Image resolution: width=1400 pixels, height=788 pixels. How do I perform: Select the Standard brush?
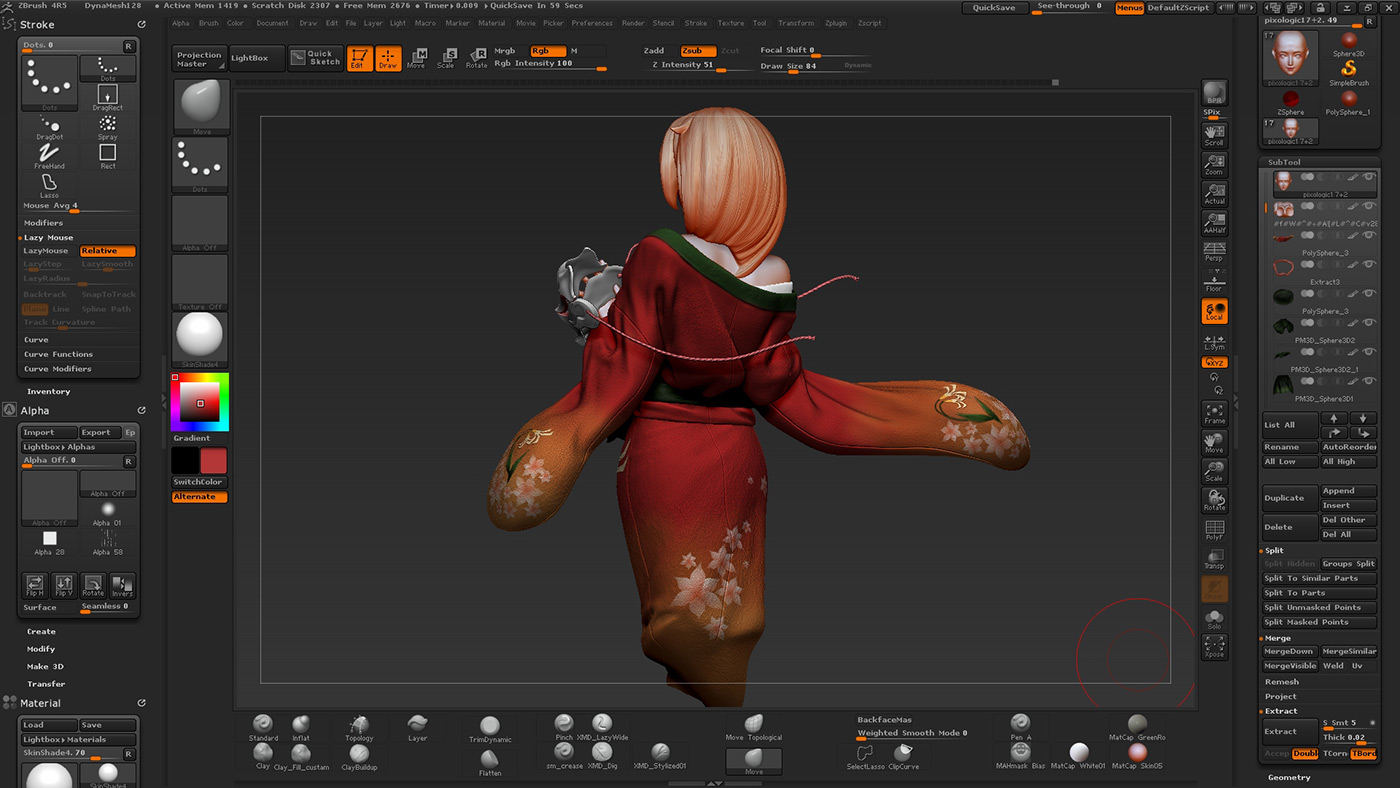click(263, 728)
